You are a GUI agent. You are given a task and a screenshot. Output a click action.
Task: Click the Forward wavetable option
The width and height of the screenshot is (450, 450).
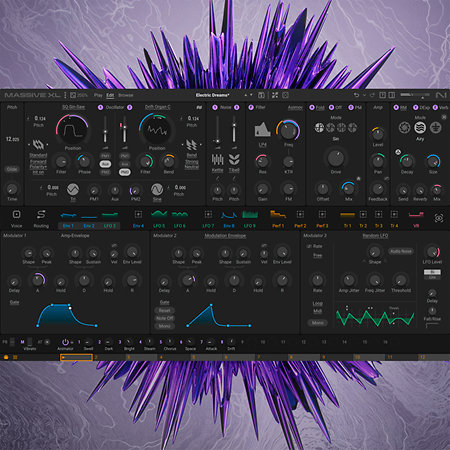(x=38, y=161)
